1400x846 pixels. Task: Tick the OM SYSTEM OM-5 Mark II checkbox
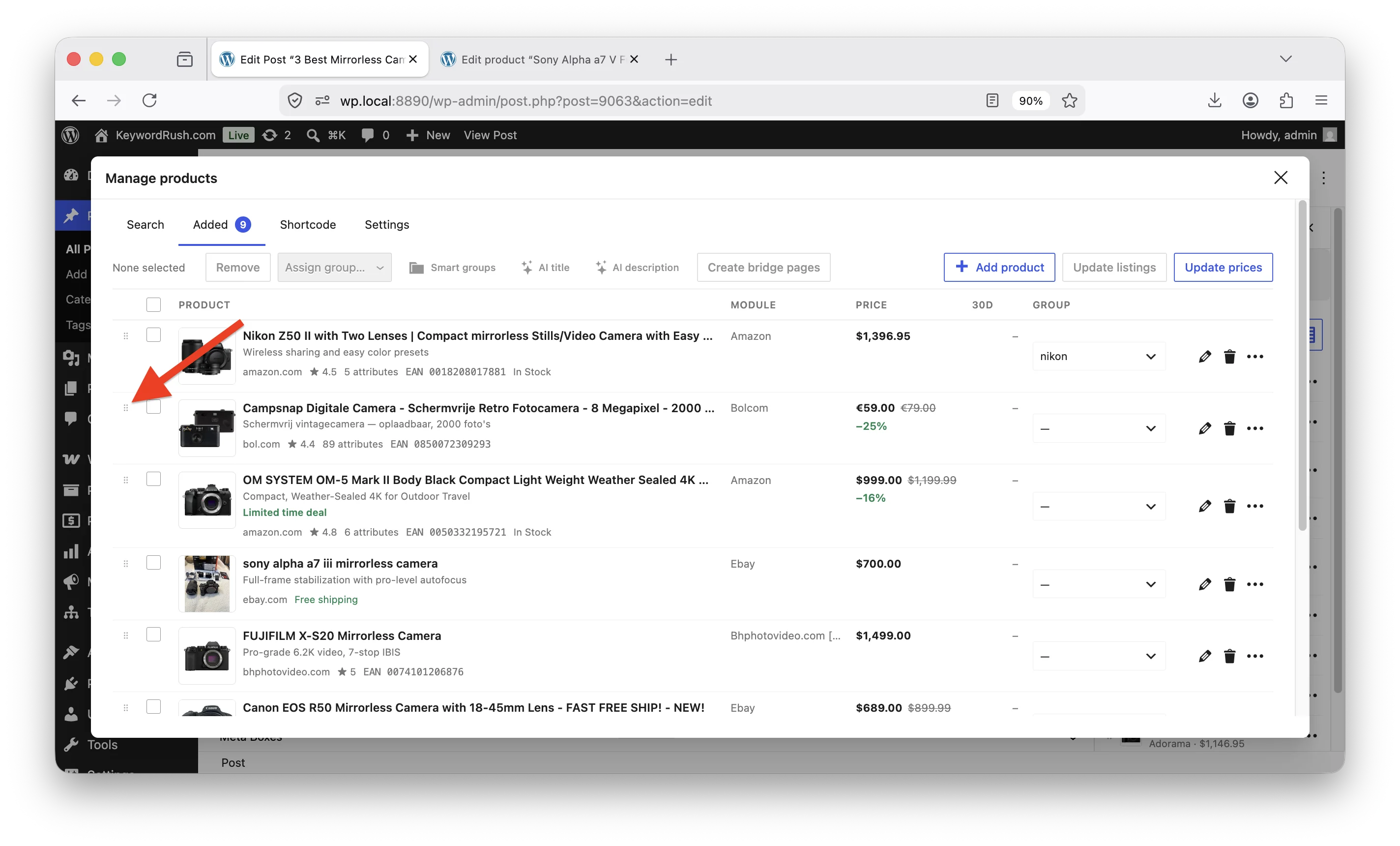point(153,479)
